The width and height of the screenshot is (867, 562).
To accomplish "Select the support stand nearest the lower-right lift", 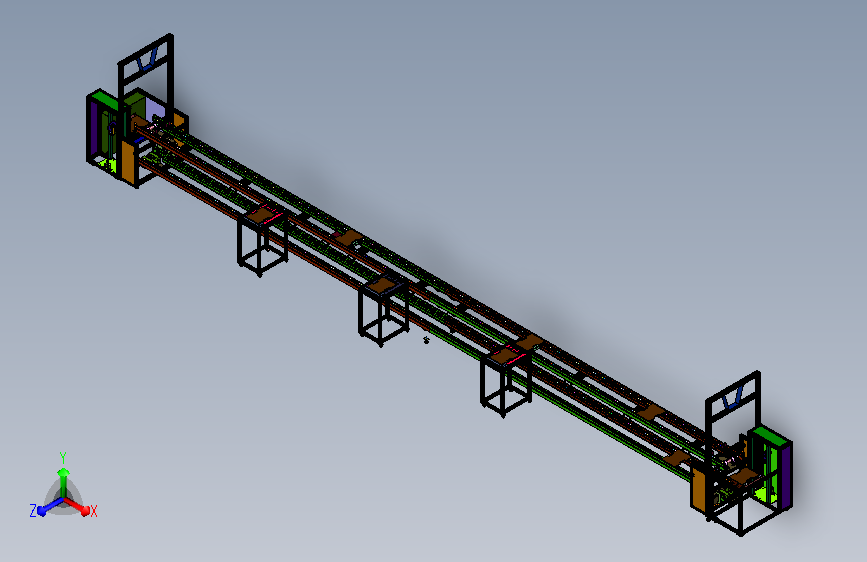I will pyautogui.click(x=505, y=382).
